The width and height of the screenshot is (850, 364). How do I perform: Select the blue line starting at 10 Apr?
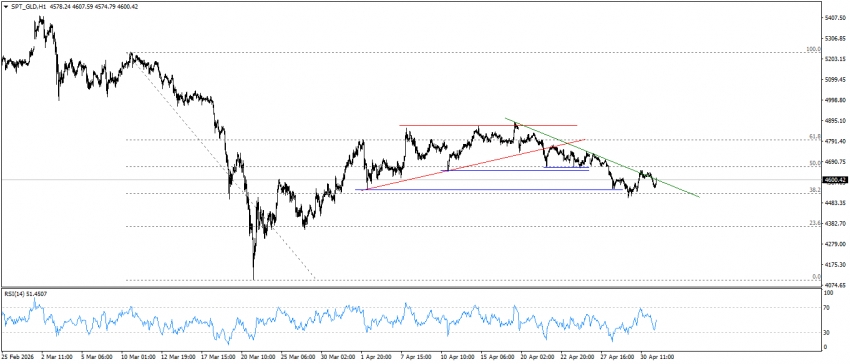(x=515, y=170)
